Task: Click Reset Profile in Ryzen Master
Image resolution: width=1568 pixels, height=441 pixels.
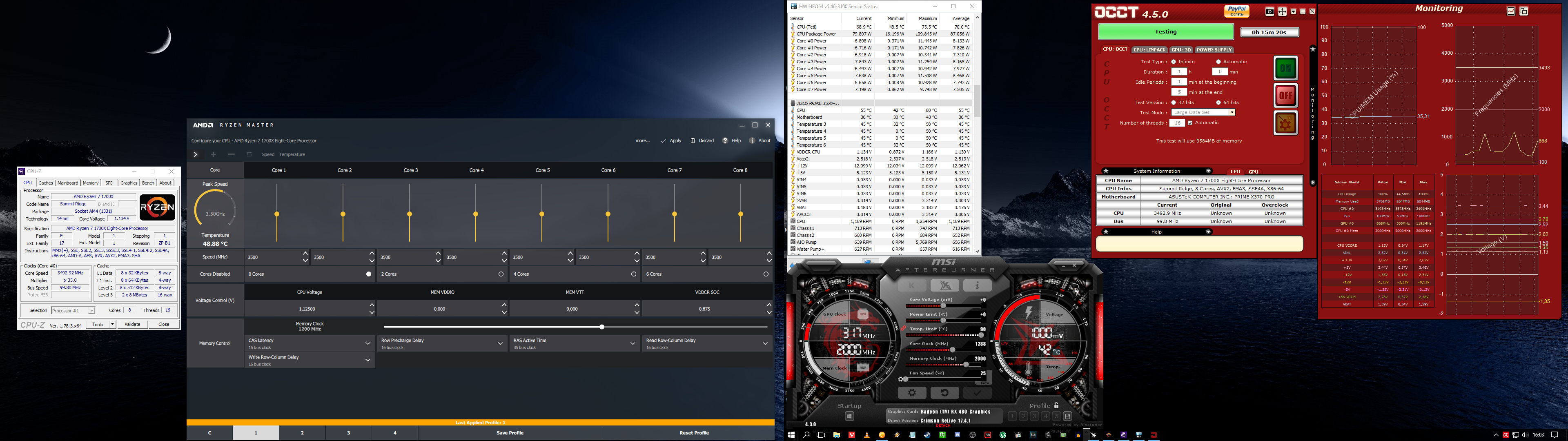Action: tap(694, 433)
